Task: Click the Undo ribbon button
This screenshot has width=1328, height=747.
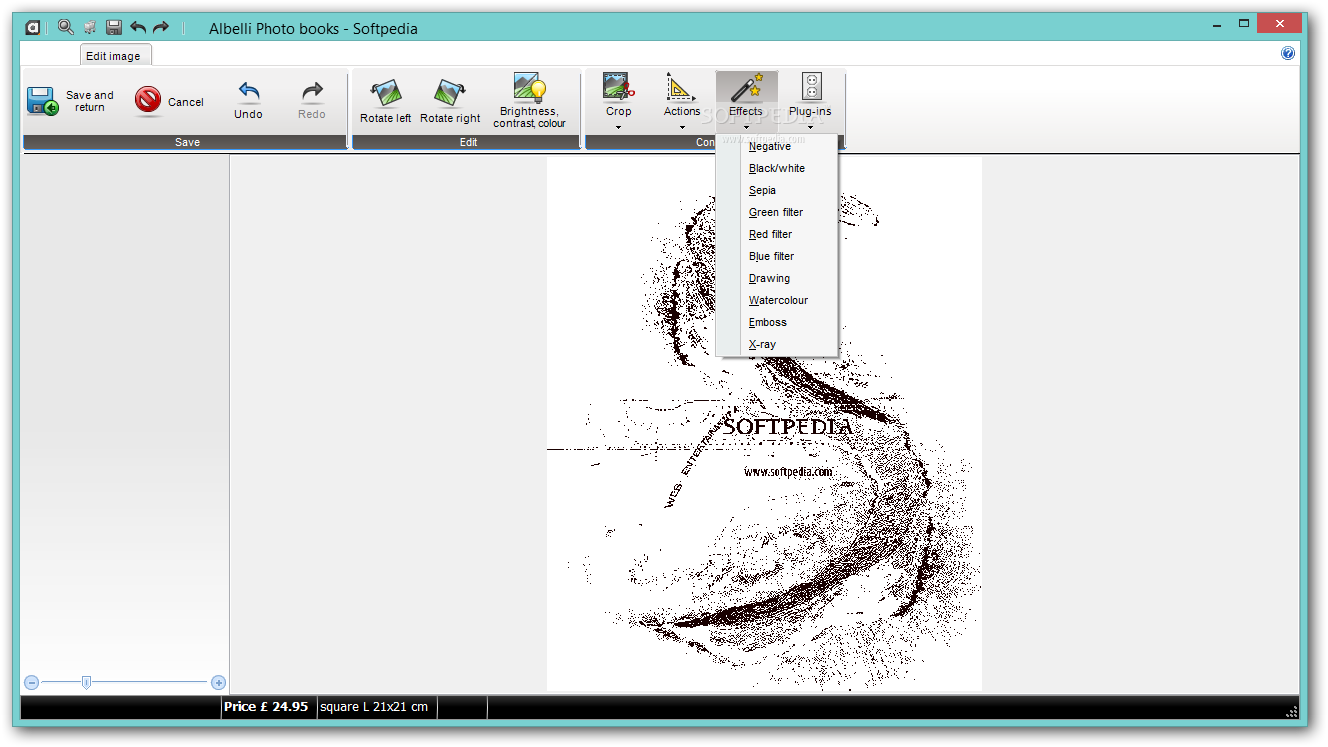Action: point(248,101)
